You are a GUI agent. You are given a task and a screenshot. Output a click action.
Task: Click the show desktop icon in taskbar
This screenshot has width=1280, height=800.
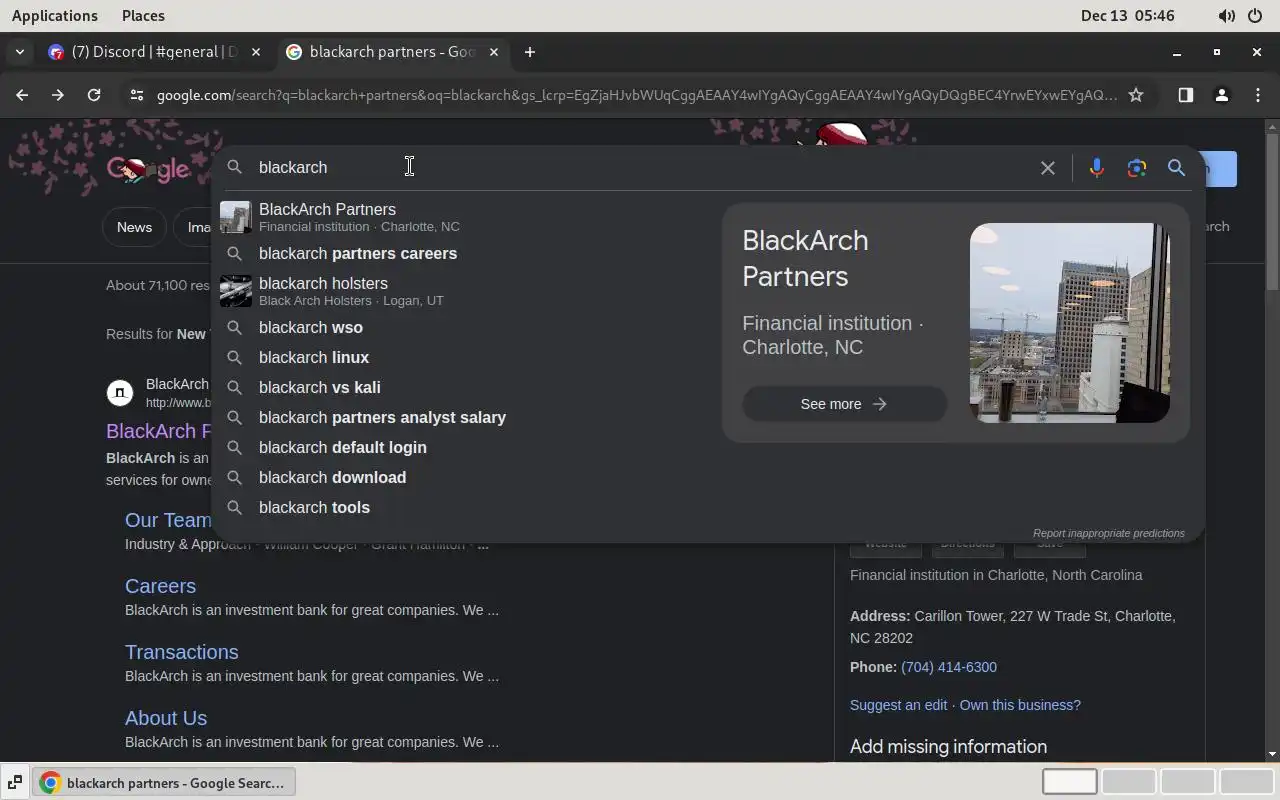pos(15,783)
